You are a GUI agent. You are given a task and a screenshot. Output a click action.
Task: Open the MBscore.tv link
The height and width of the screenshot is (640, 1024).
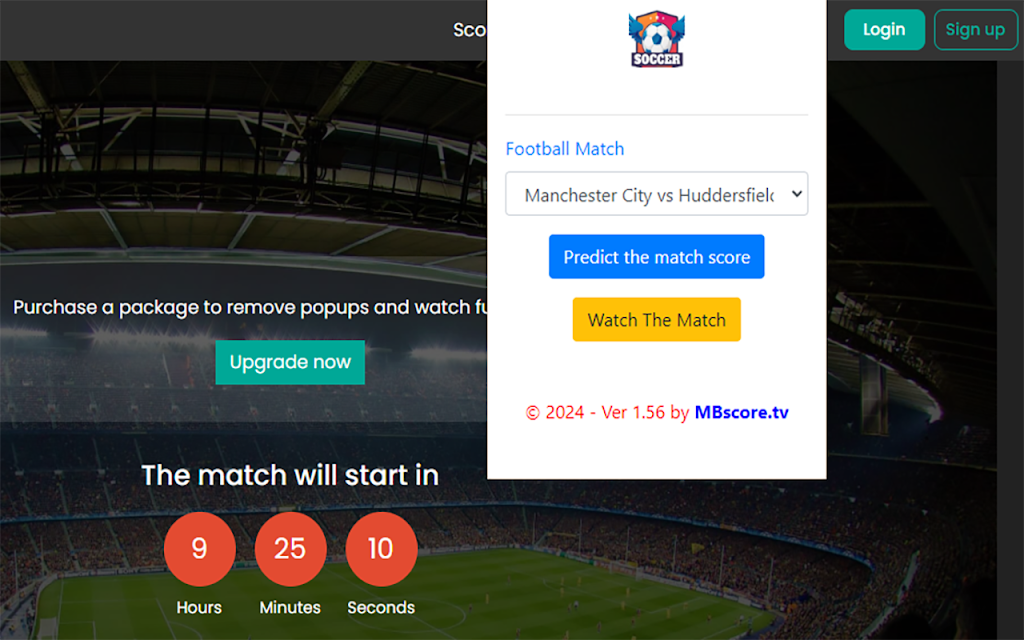(x=741, y=412)
